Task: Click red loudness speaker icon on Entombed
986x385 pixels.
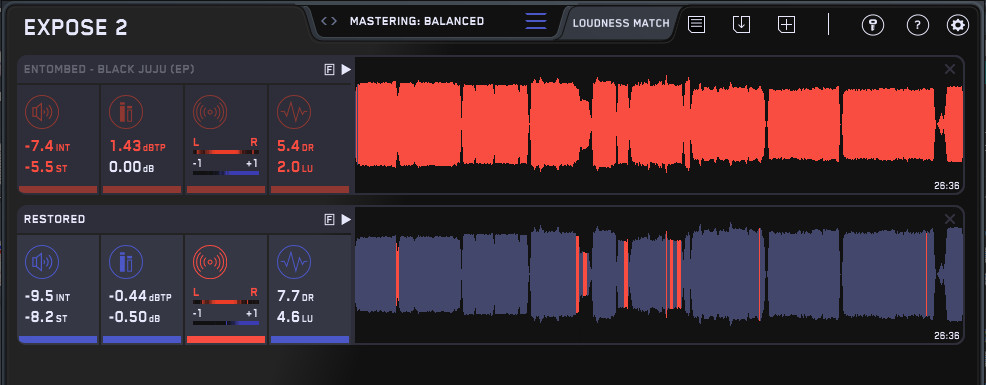Action: tap(42, 113)
